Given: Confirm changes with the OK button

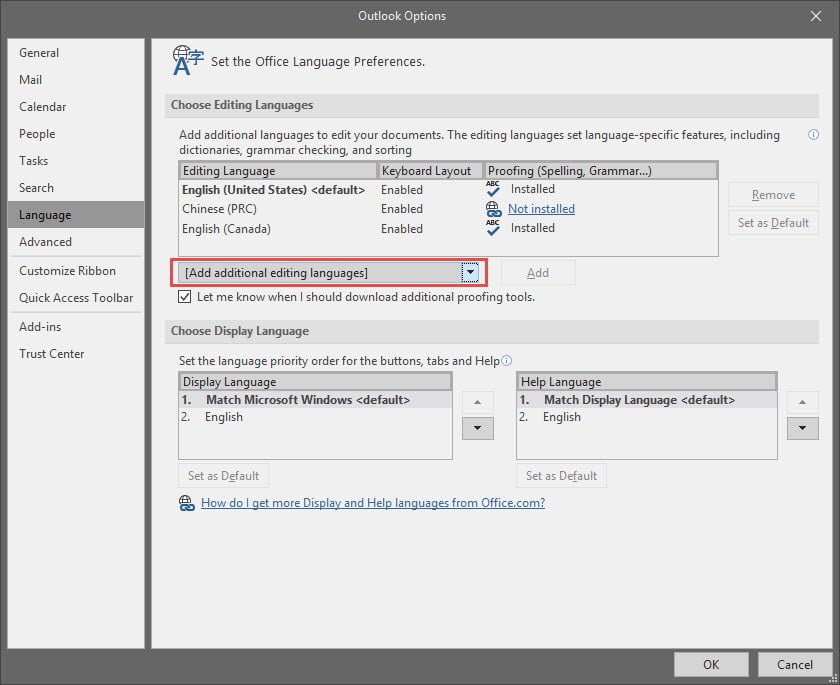Looking at the screenshot, I should tap(711, 665).
